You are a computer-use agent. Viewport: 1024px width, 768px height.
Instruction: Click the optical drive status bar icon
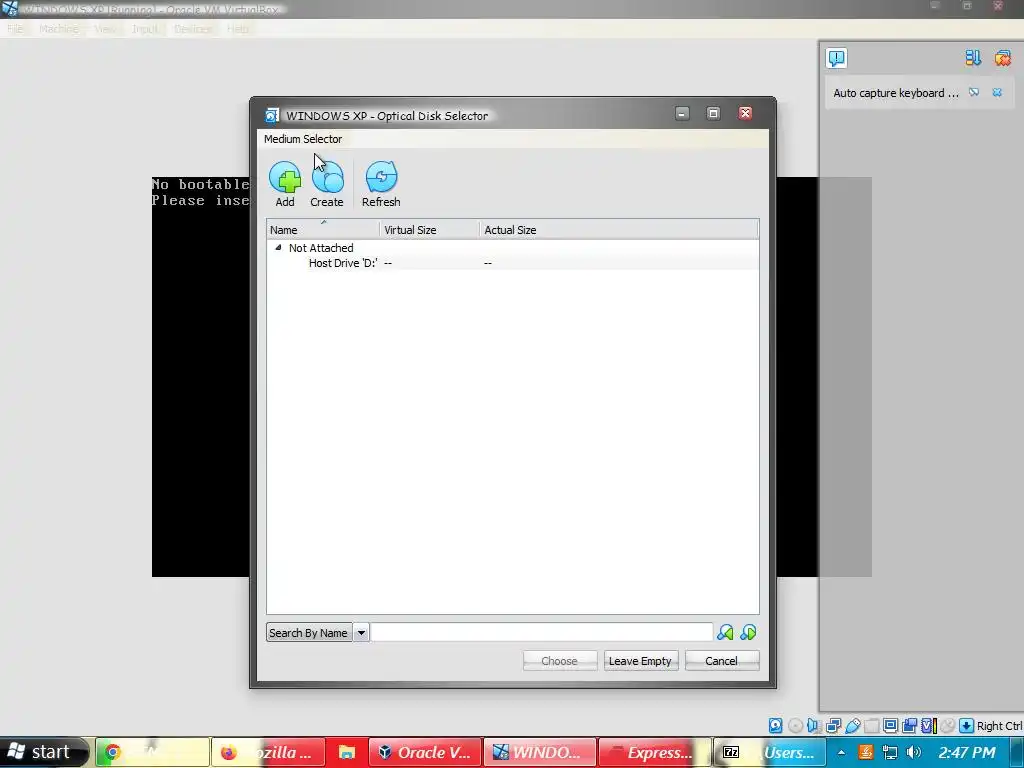click(x=795, y=726)
